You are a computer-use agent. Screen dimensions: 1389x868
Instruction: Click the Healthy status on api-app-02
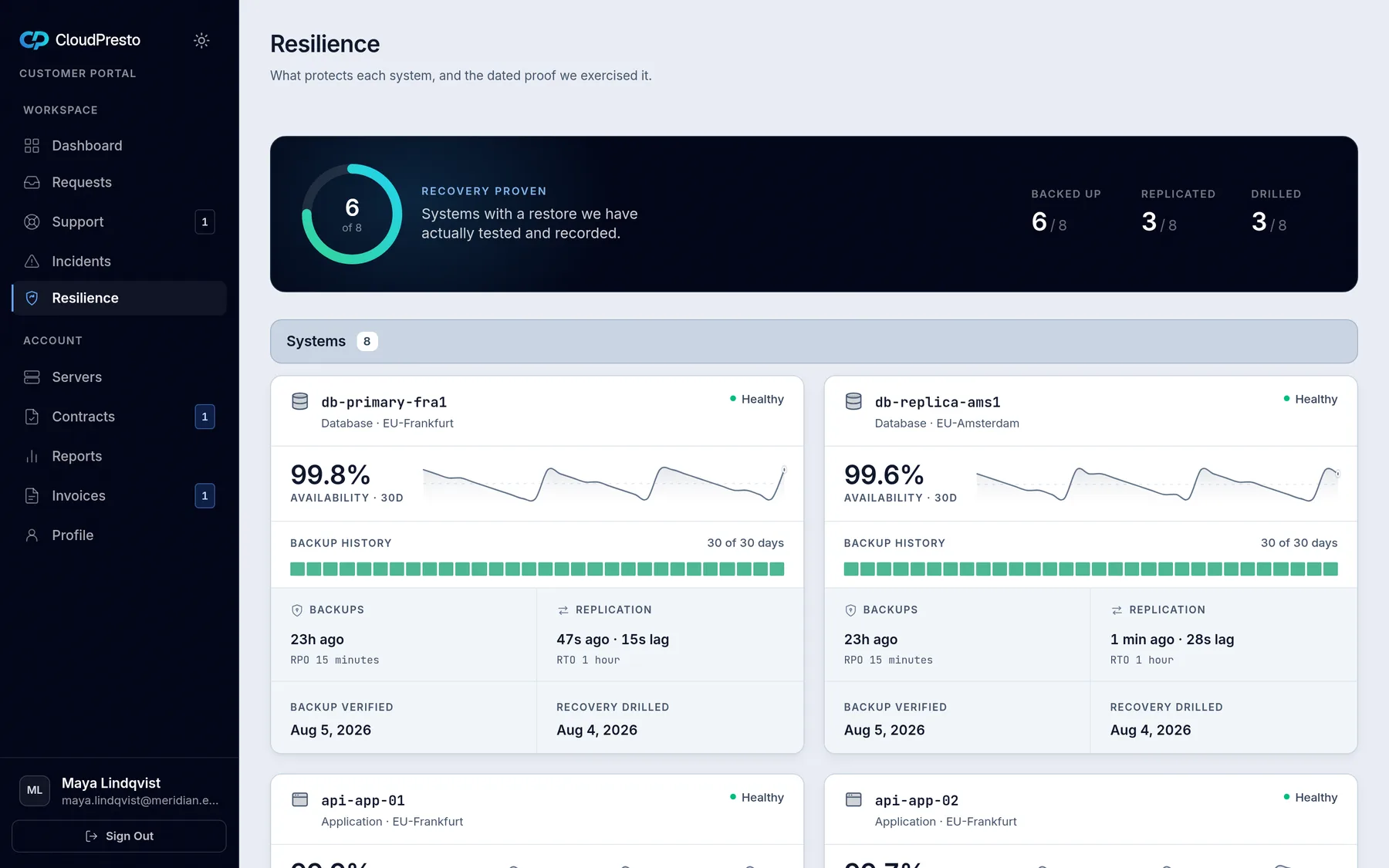tap(1310, 798)
